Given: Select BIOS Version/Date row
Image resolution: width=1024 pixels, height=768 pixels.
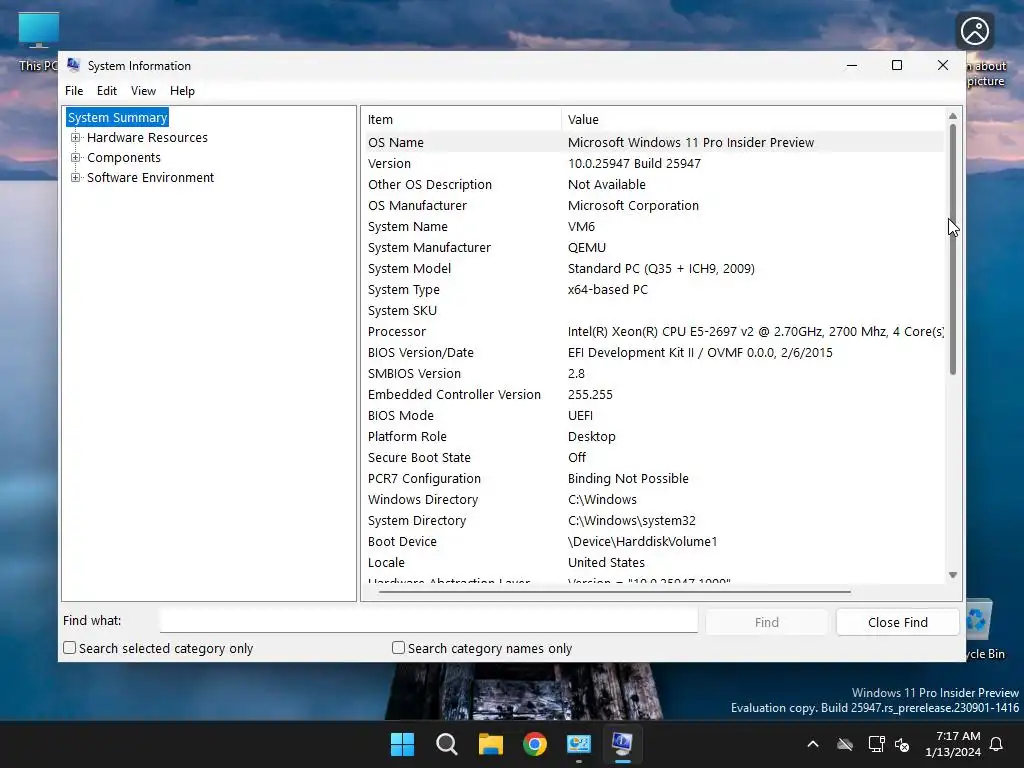Looking at the screenshot, I should coord(655,353).
